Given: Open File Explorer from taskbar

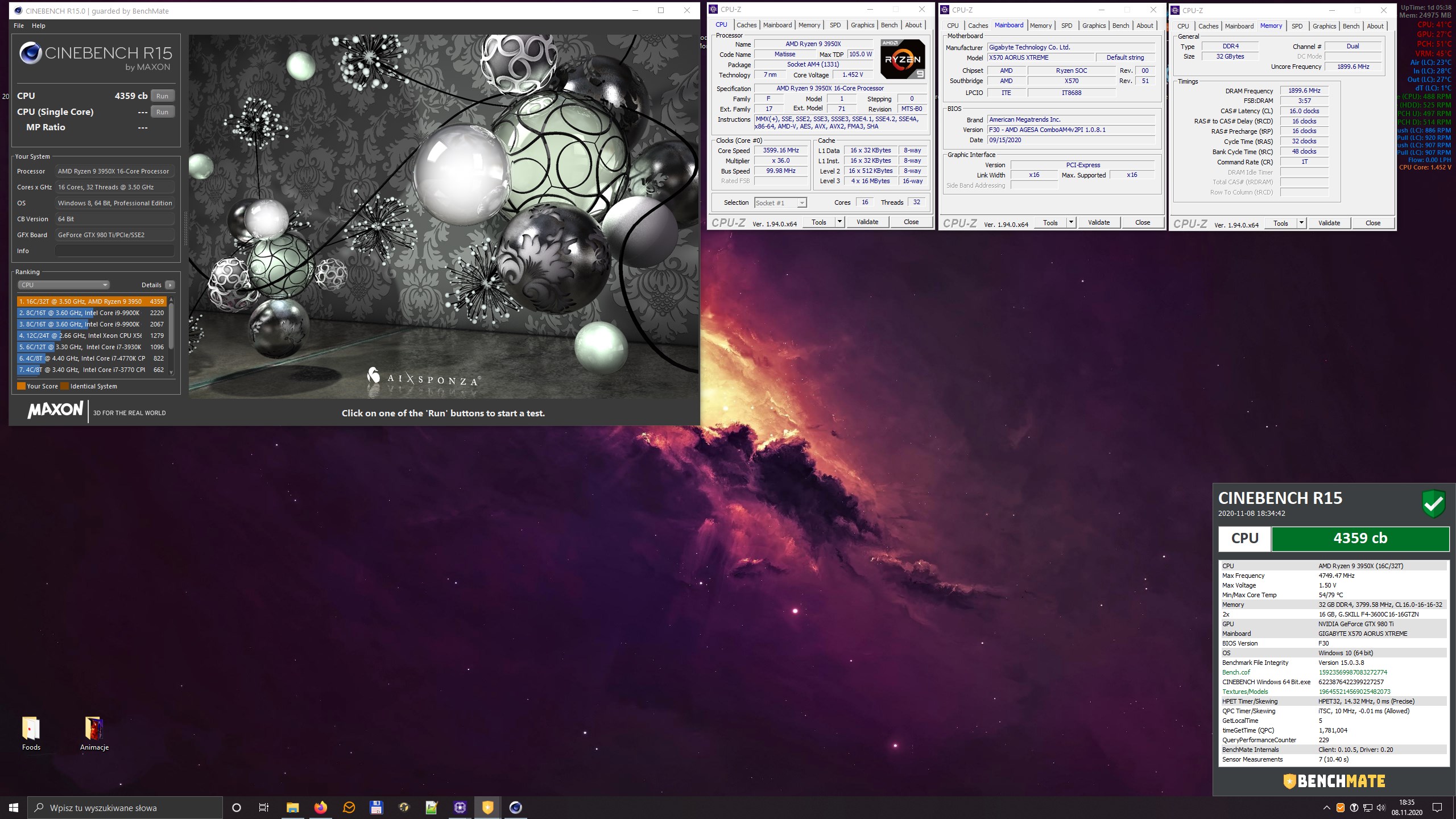Looking at the screenshot, I should coord(292,808).
